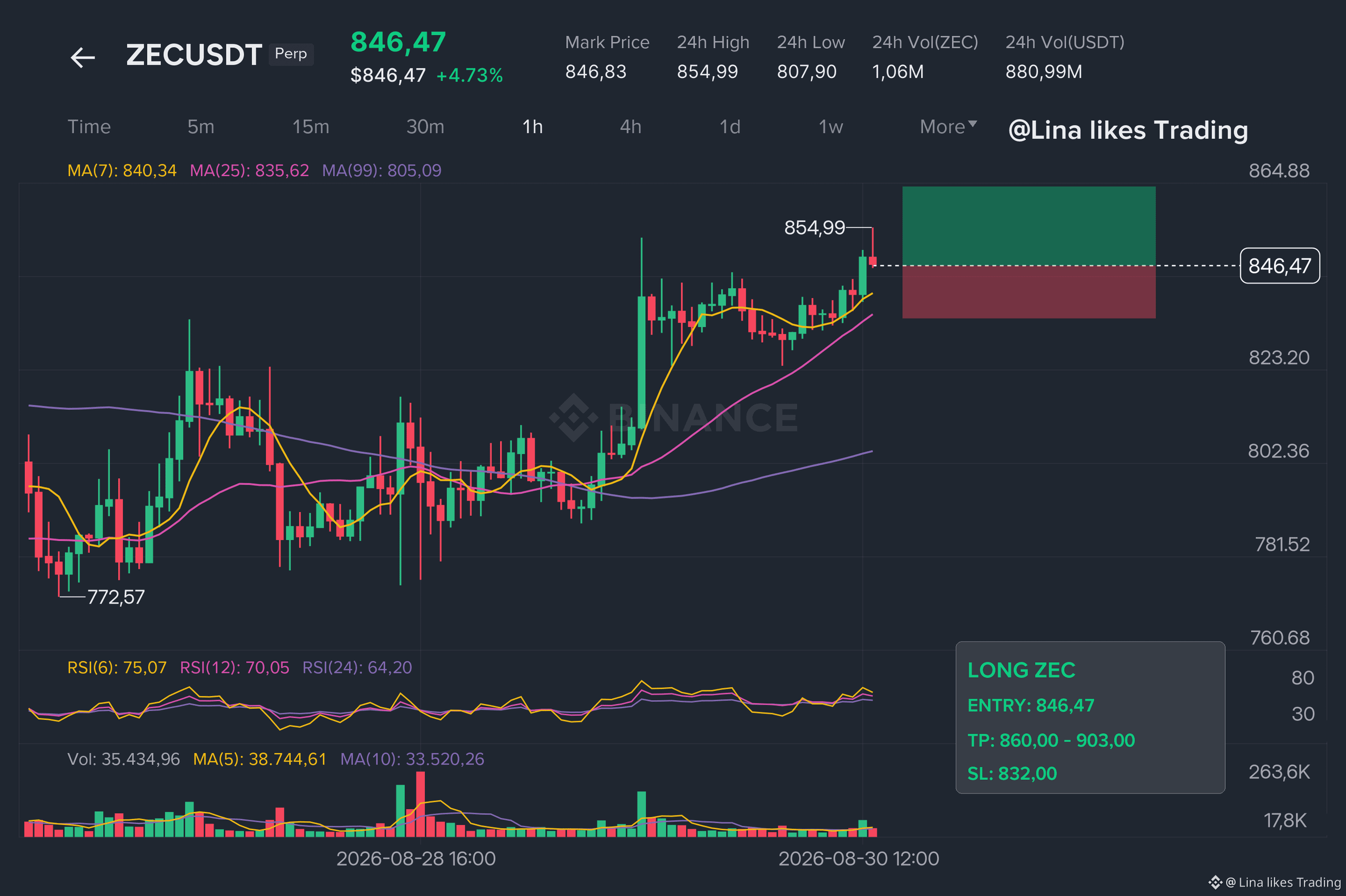Screen dimensions: 1346x896
Task: Click the RSI(6): 75,07 label
Action: tap(117, 667)
